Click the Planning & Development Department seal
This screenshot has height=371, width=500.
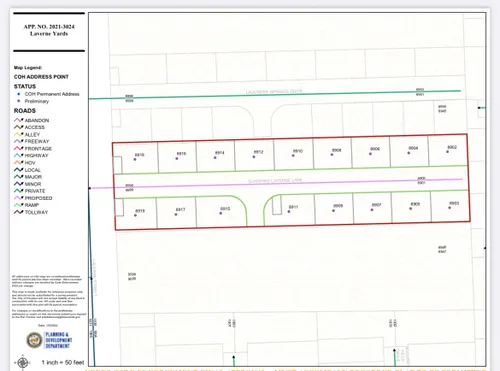tap(34, 340)
